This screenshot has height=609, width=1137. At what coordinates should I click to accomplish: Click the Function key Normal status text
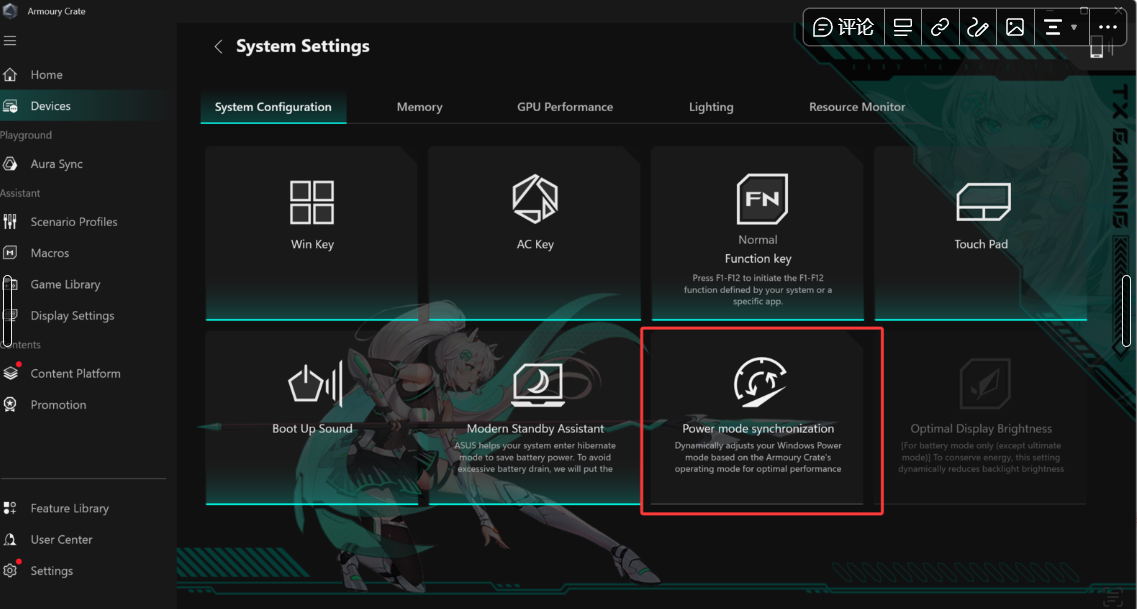pyautogui.click(x=758, y=240)
